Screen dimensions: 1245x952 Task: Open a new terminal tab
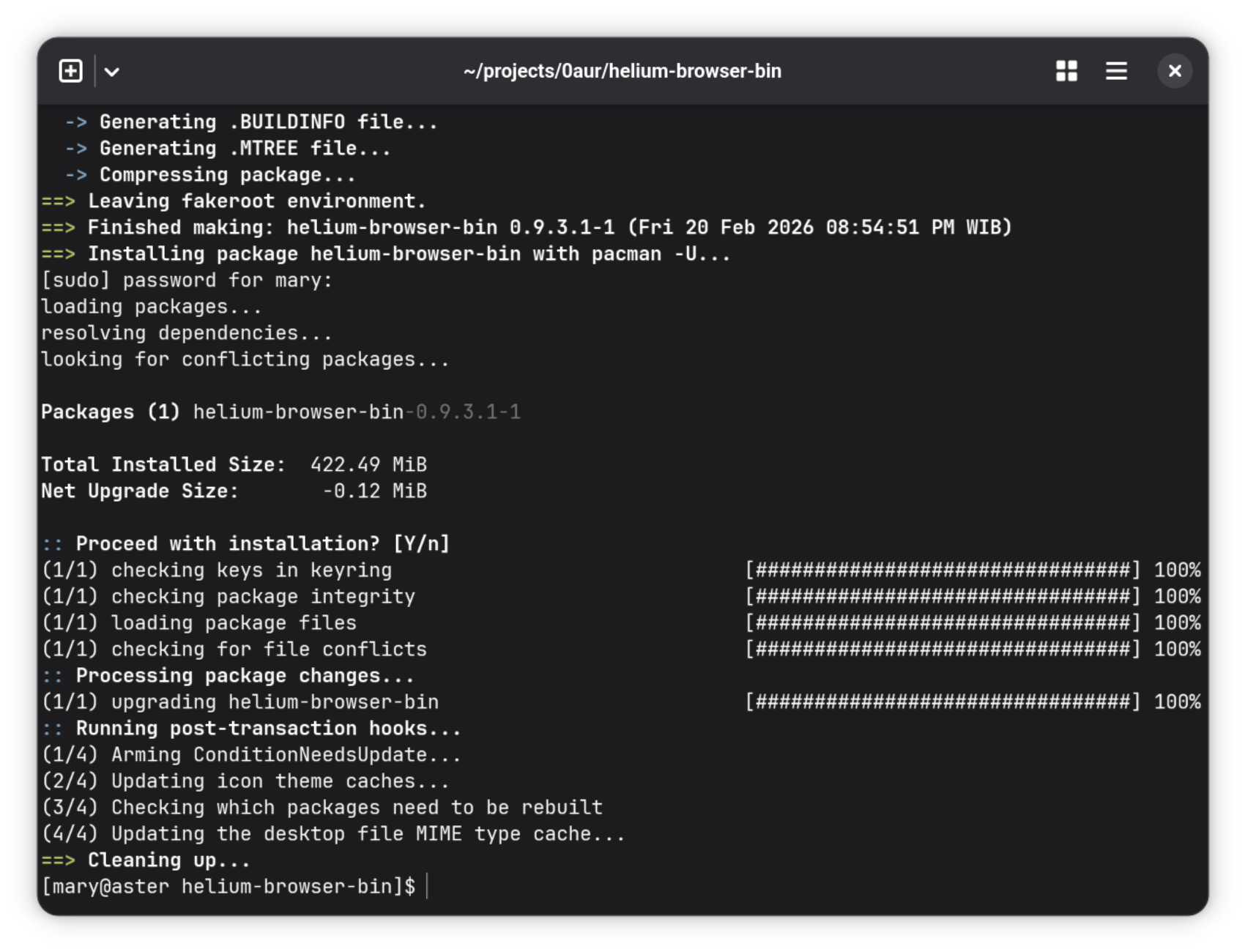tap(70, 71)
